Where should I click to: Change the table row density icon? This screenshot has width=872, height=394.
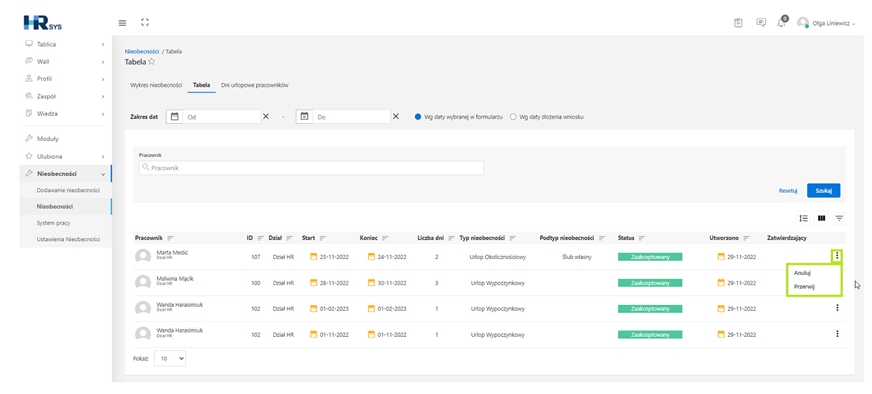click(803, 218)
